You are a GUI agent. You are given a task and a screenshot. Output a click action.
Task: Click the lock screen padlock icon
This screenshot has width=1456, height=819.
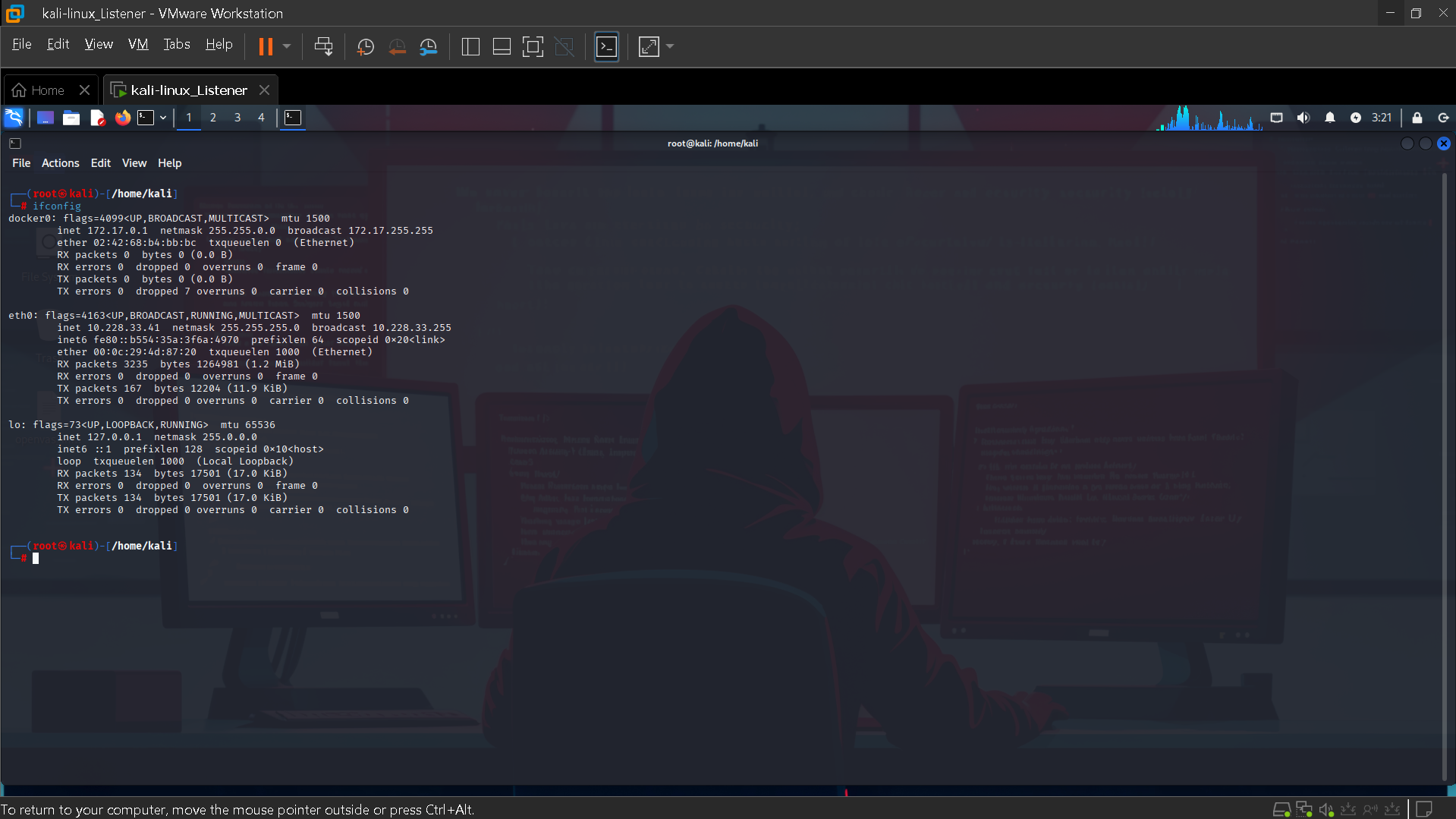coord(1417,118)
